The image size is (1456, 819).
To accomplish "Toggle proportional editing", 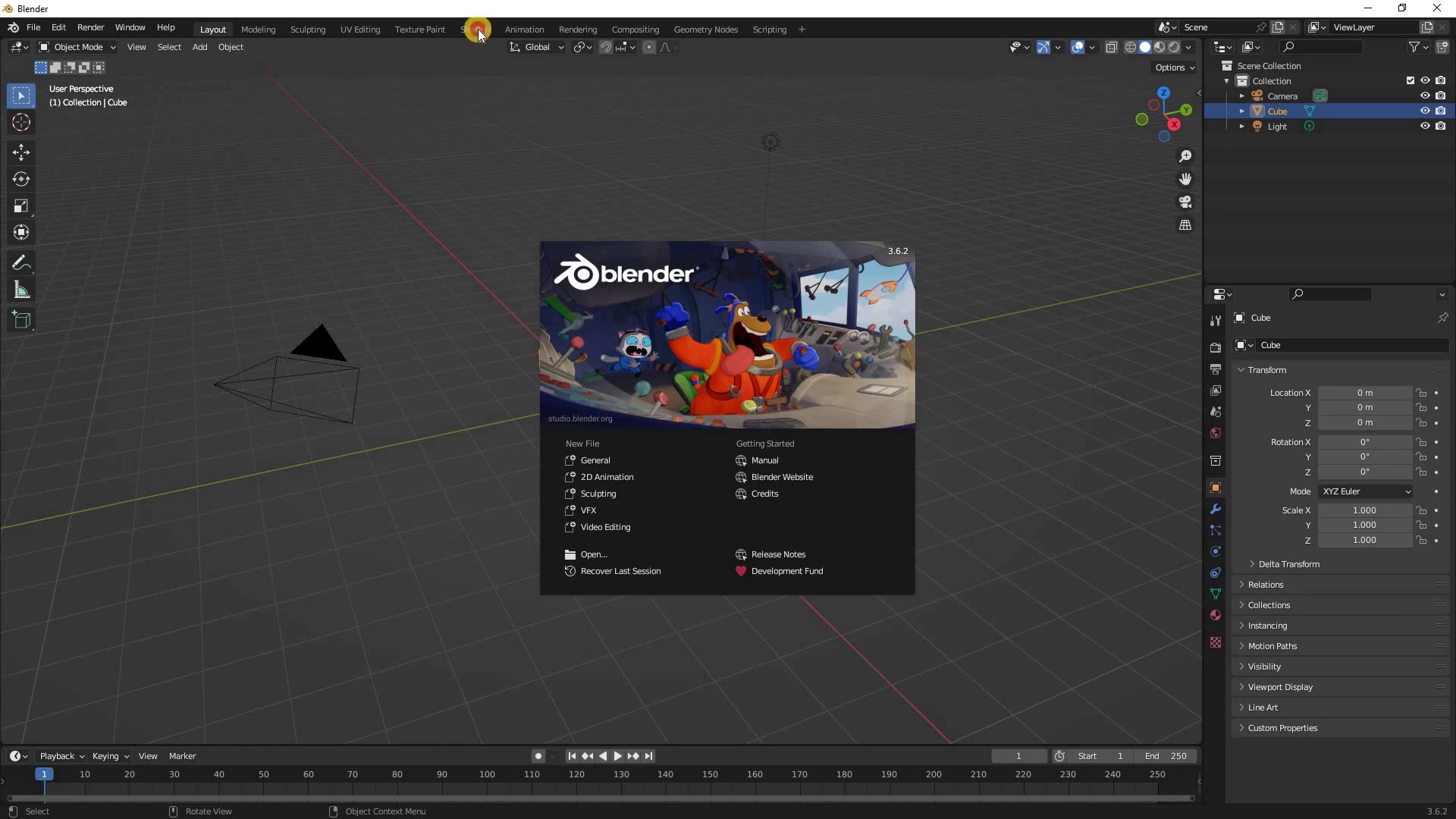I will pyautogui.click(x=649, y=47).
